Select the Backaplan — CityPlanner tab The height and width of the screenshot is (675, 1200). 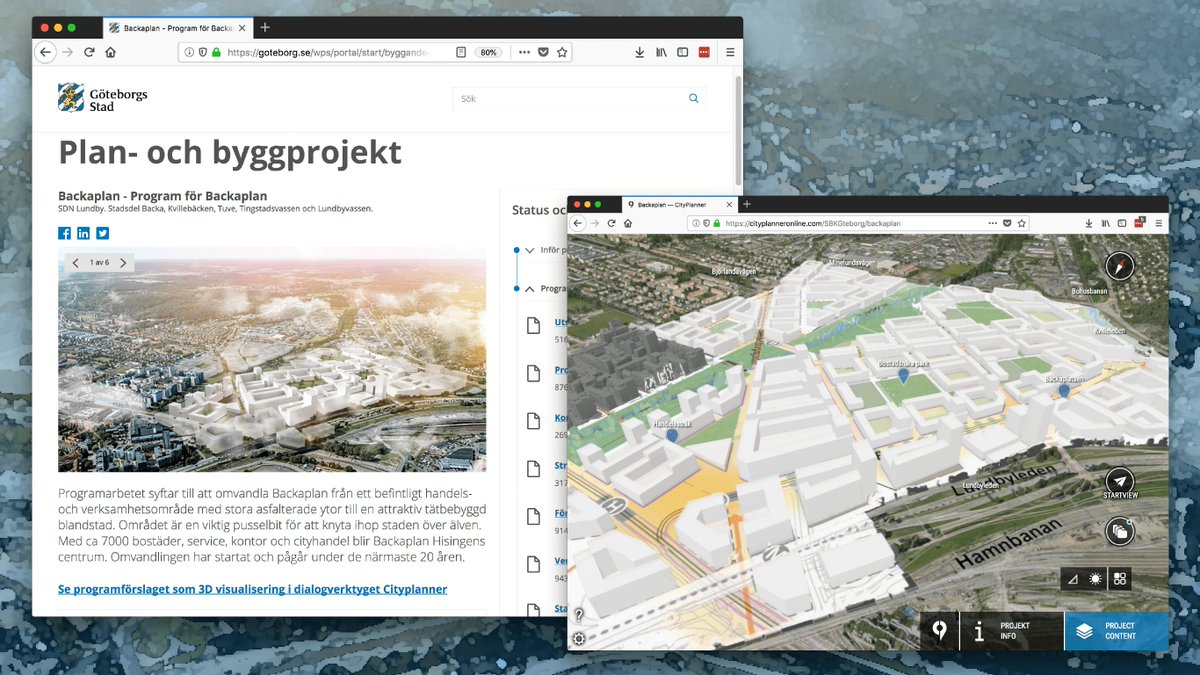click(x=680, y=204)
